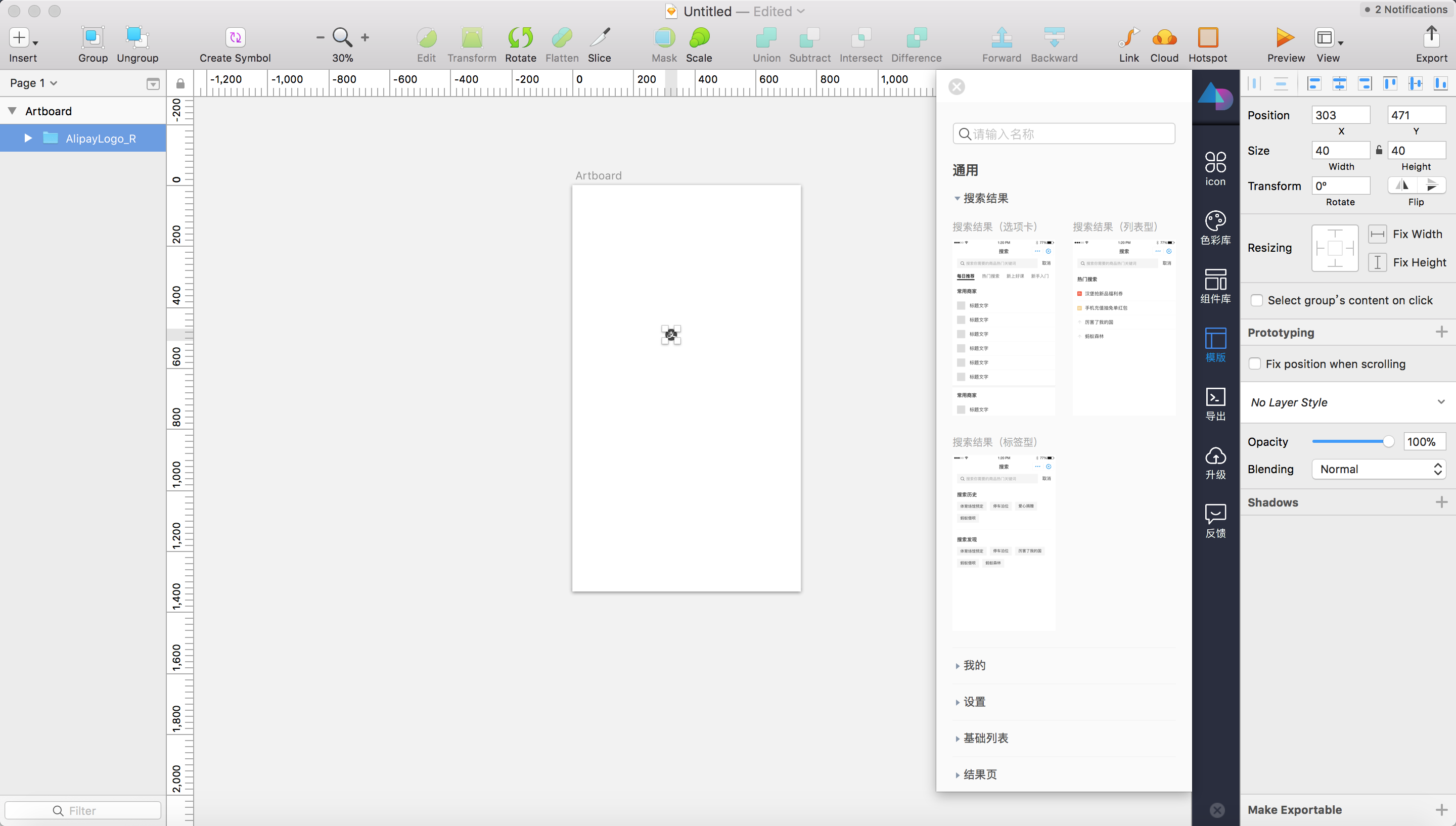
Task: Add a new Shadows entry
Action: (x=1441, y=502)
